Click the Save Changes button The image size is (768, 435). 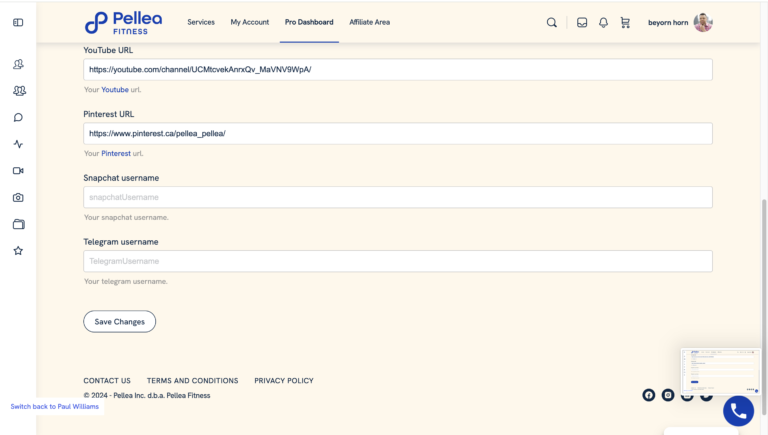tap(120, 321)
